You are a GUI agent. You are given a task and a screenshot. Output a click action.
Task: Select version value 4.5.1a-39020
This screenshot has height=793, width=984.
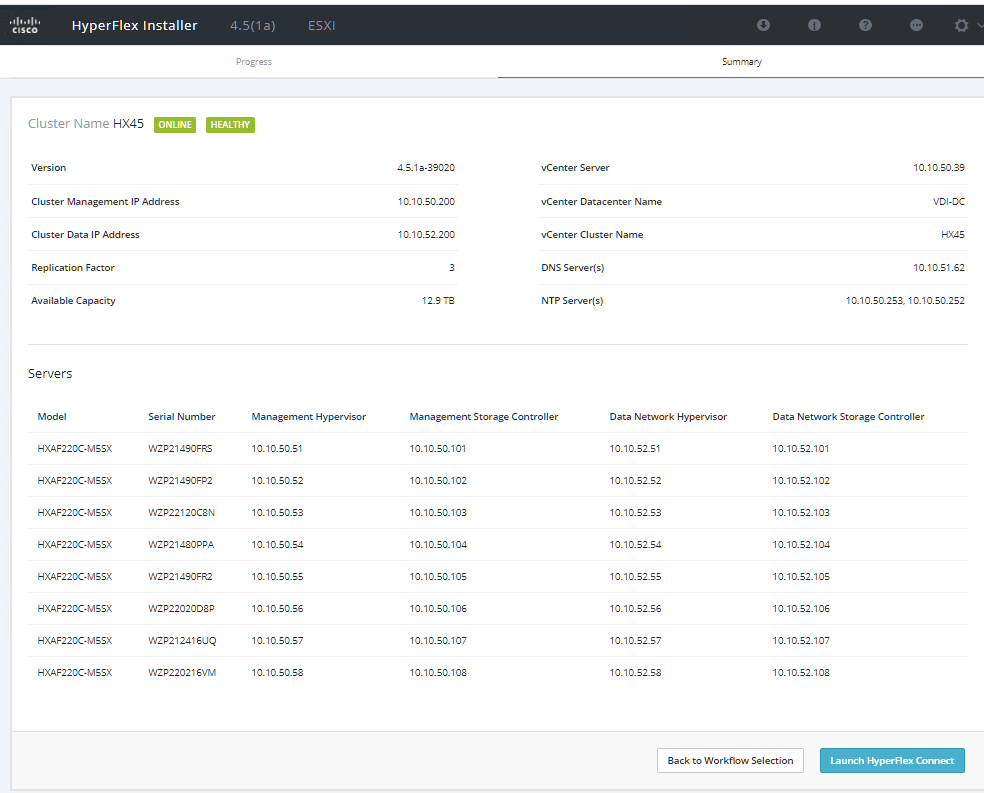pyautogui.click(x=426, y=168)
